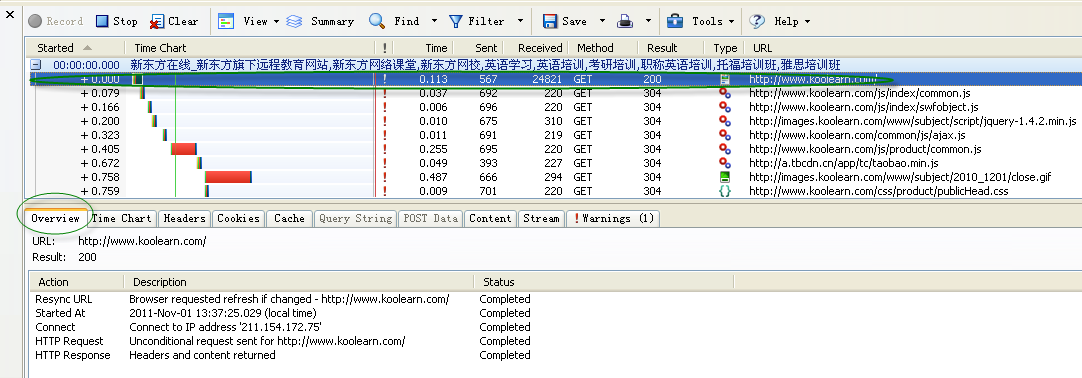Image resolution: width=1082 pixels, height=378 pixels.
Task: Sort by the warning (!) column
Action: pyautogui.click(x=384, y=48)
